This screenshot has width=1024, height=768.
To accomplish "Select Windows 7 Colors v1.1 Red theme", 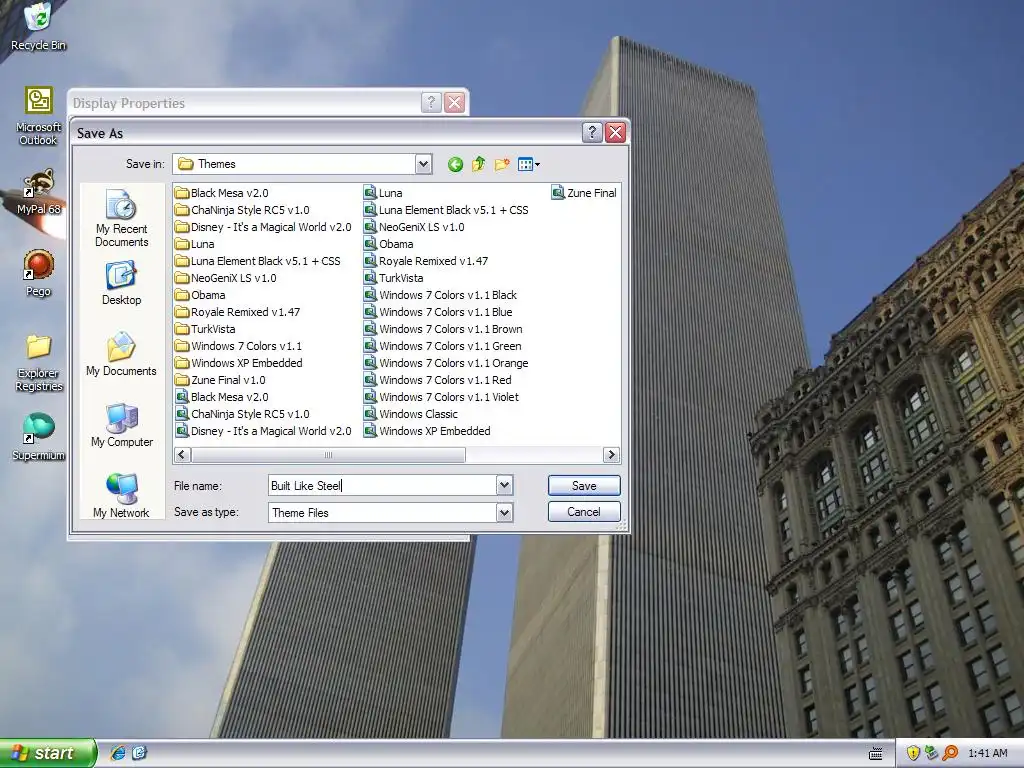I will point(438,379).
